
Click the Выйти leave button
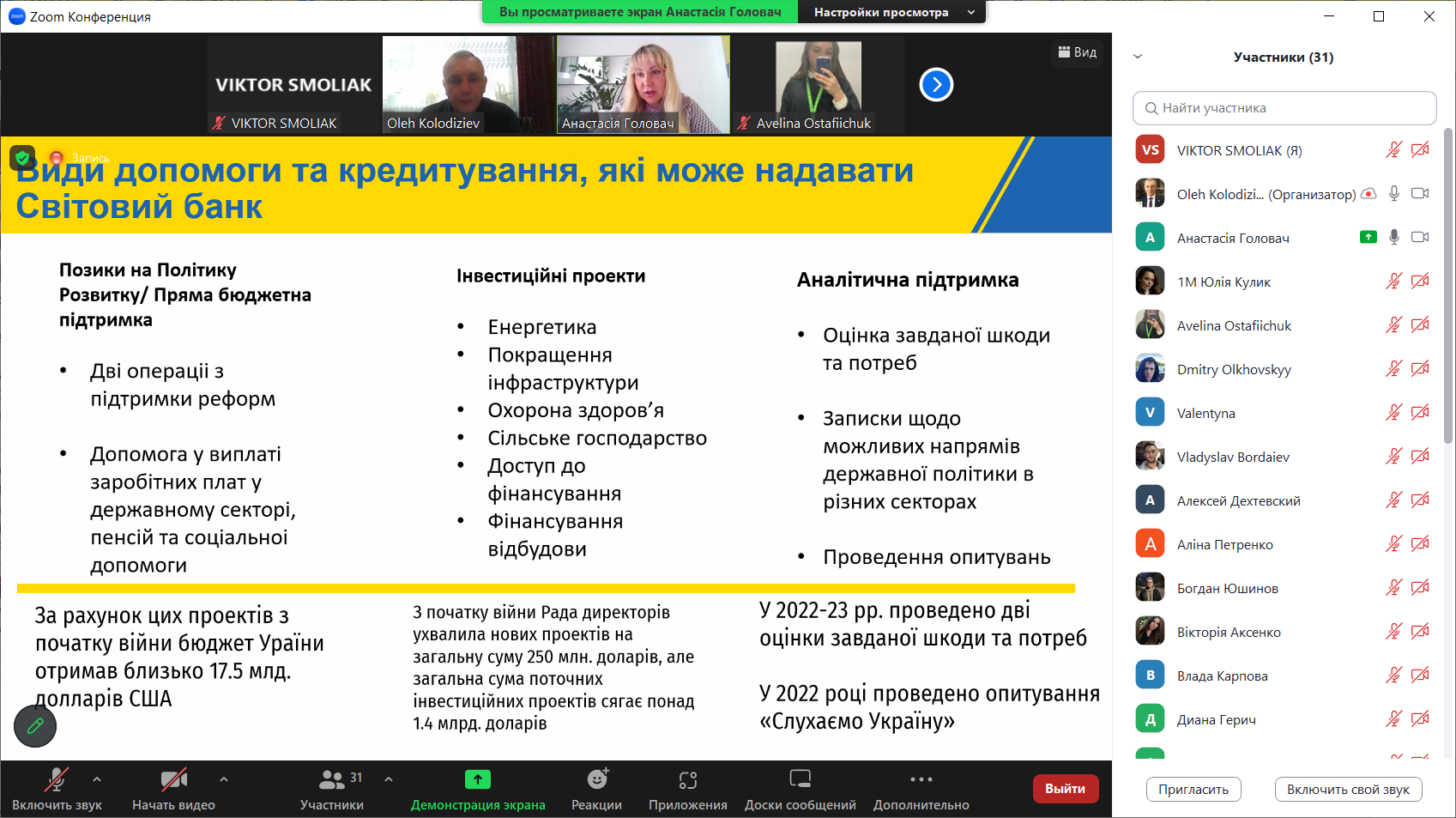click(1065, 789)
